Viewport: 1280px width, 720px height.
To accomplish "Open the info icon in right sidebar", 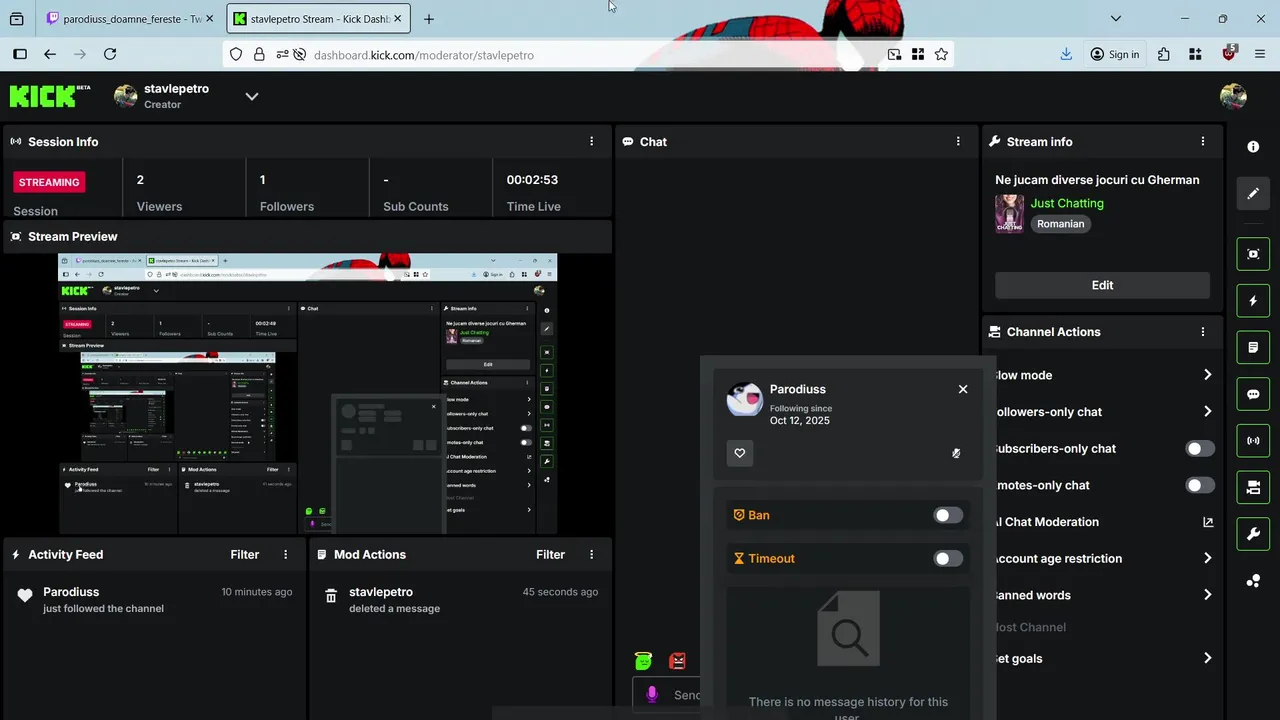I will tap(1253, 147).
